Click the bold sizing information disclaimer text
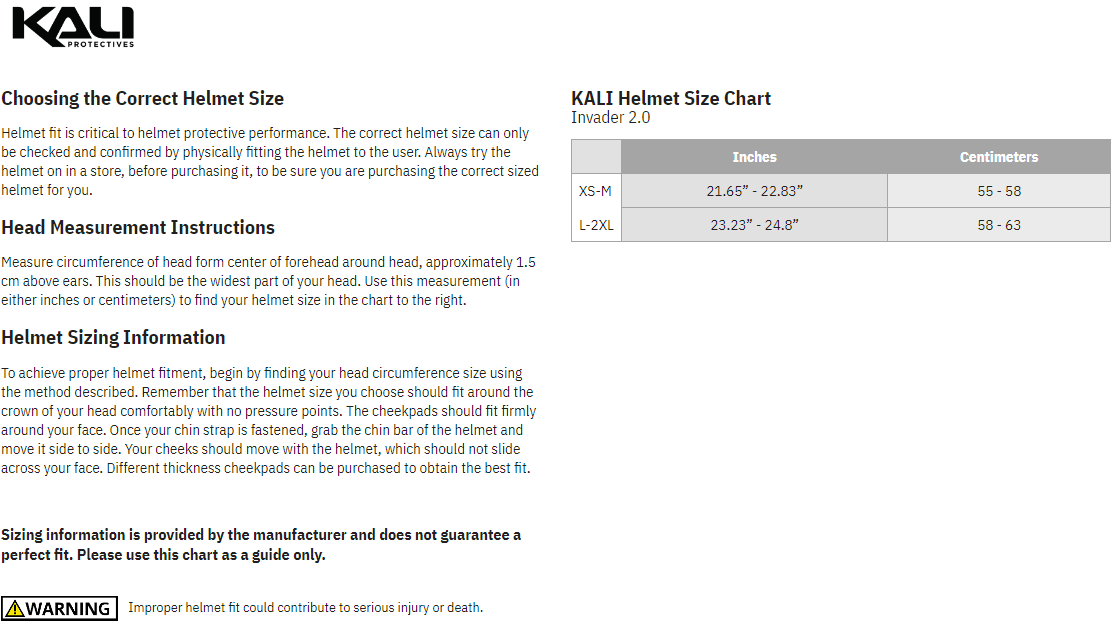1118x623 pixels. point(261,545)
